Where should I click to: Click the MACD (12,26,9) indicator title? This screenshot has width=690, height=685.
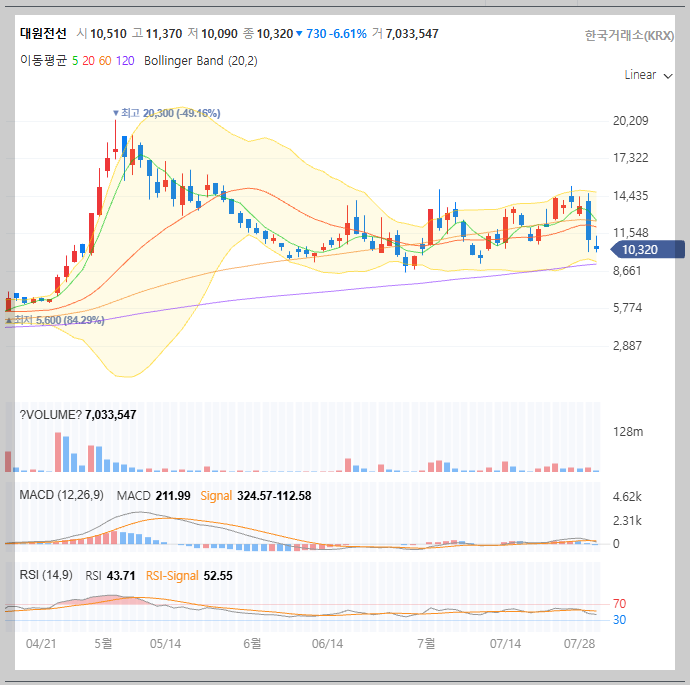[62, 495]
